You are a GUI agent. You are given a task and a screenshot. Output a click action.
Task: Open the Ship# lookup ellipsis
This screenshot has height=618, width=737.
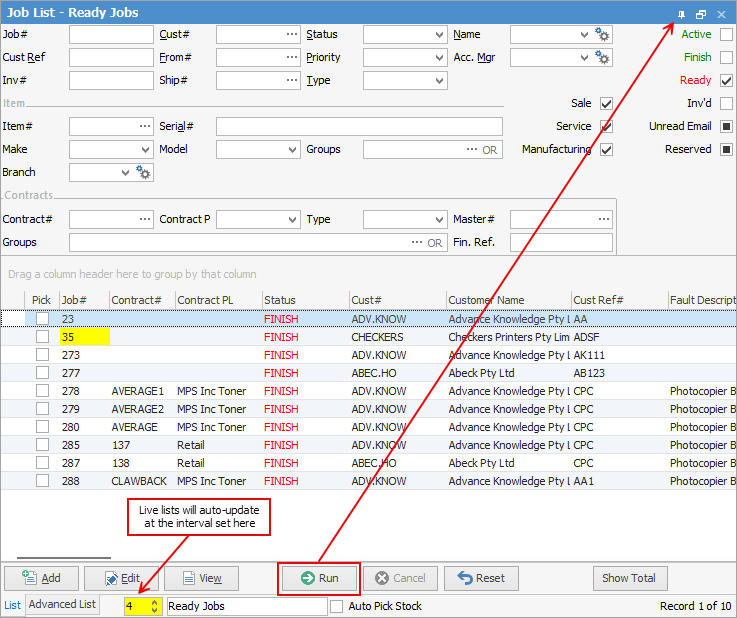pyautogui.click(x=292, y=80)
